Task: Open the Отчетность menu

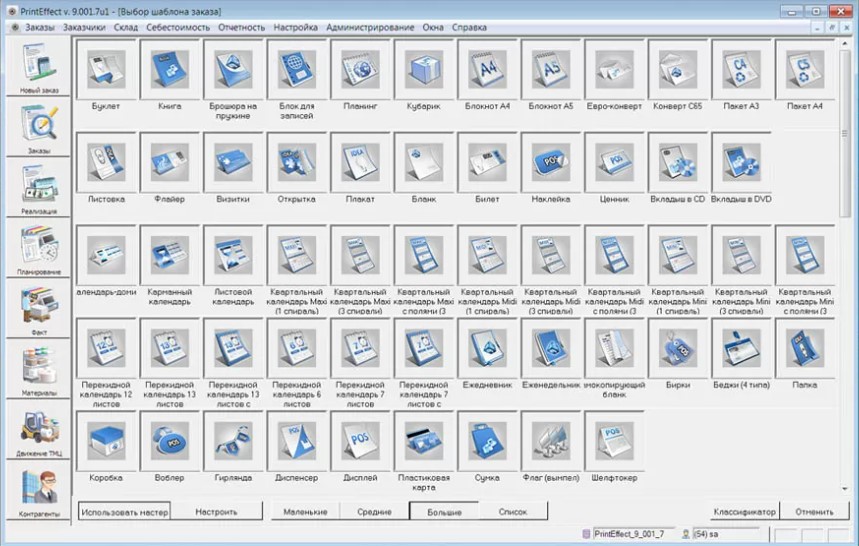Action: 241,27
